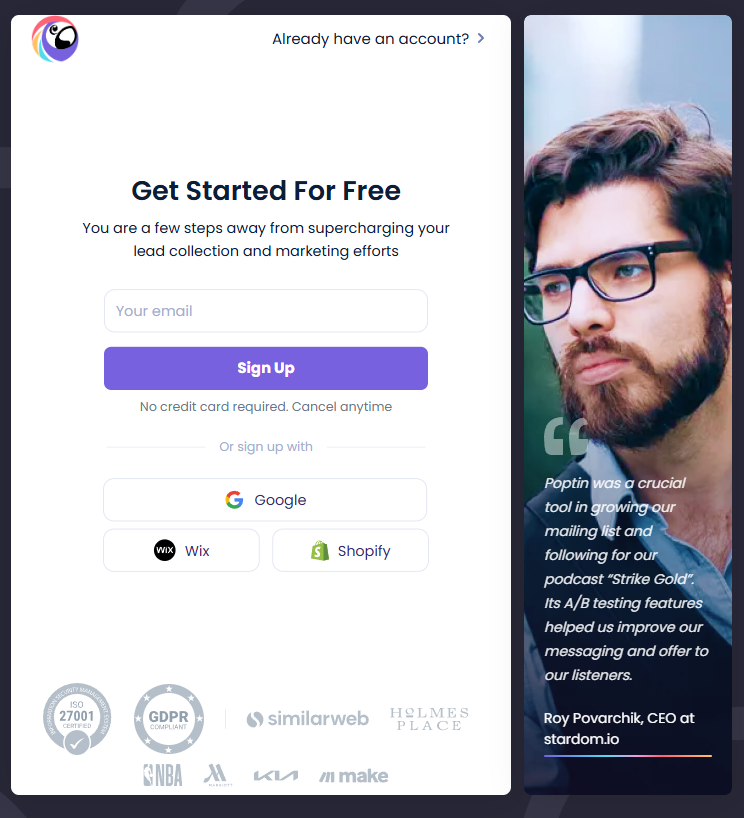The width and height of the screenshot is (744, 818).
Task: Click the Kia logo
Action: (275, 776)
